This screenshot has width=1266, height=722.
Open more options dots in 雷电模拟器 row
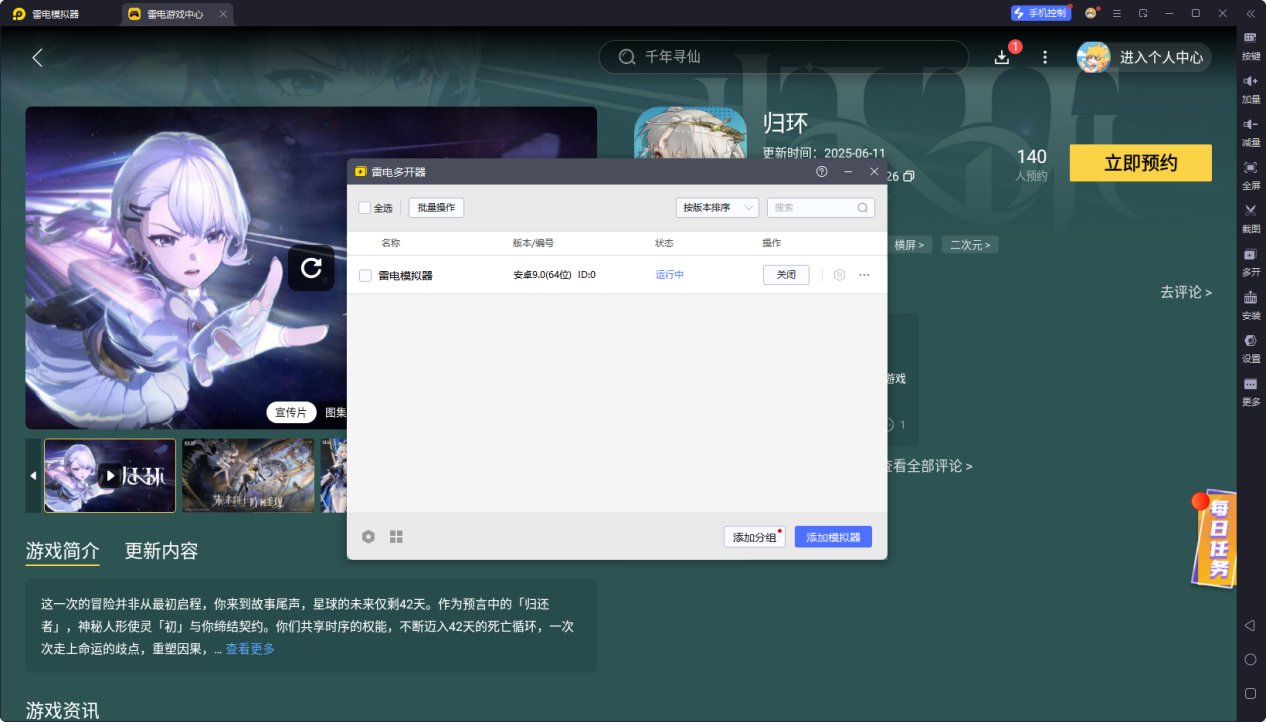(x=864, y=275)
